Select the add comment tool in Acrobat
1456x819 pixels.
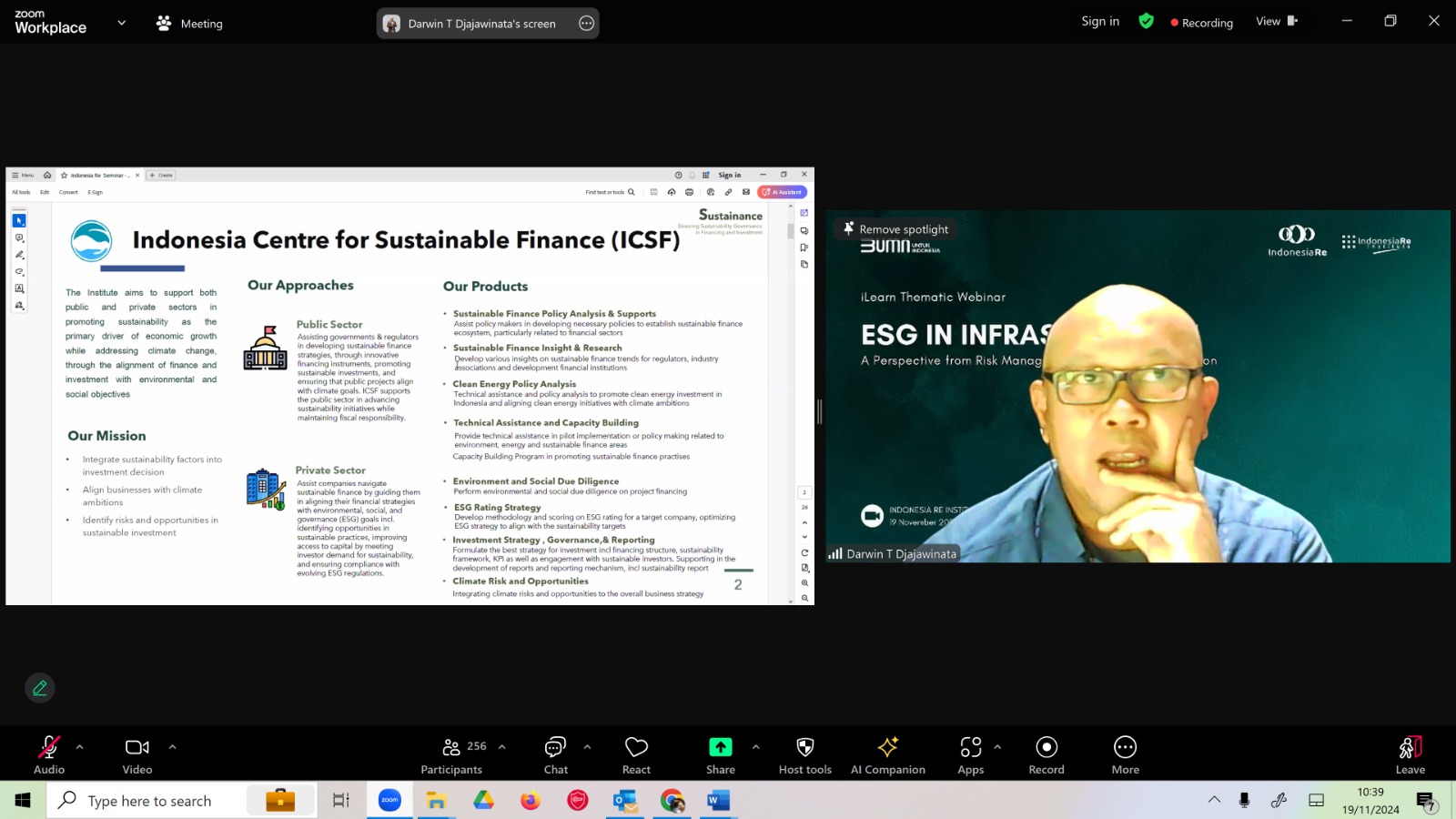[x=19, y=238]
